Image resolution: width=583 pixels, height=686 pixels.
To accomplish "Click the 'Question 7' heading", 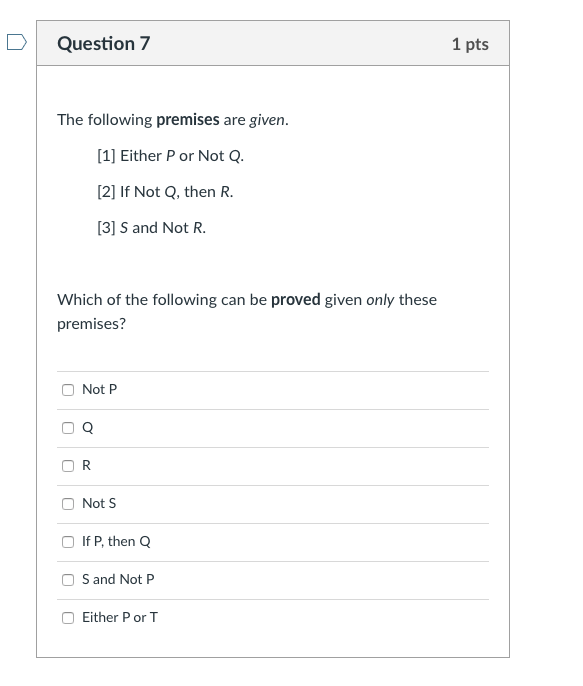I will (x=104, y=44).
